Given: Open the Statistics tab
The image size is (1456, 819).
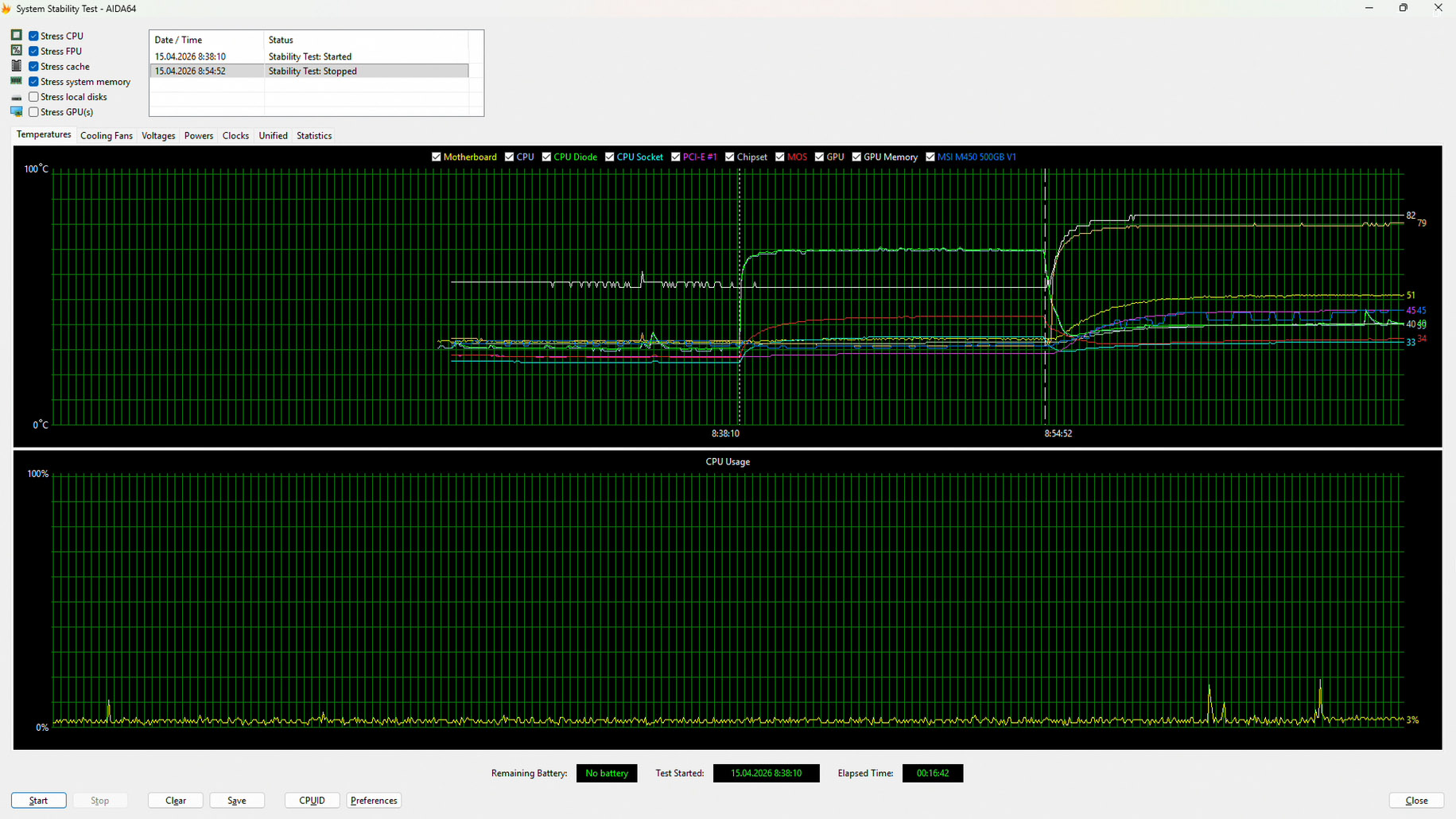Looking at the screenshot, I should pos(314,136).
